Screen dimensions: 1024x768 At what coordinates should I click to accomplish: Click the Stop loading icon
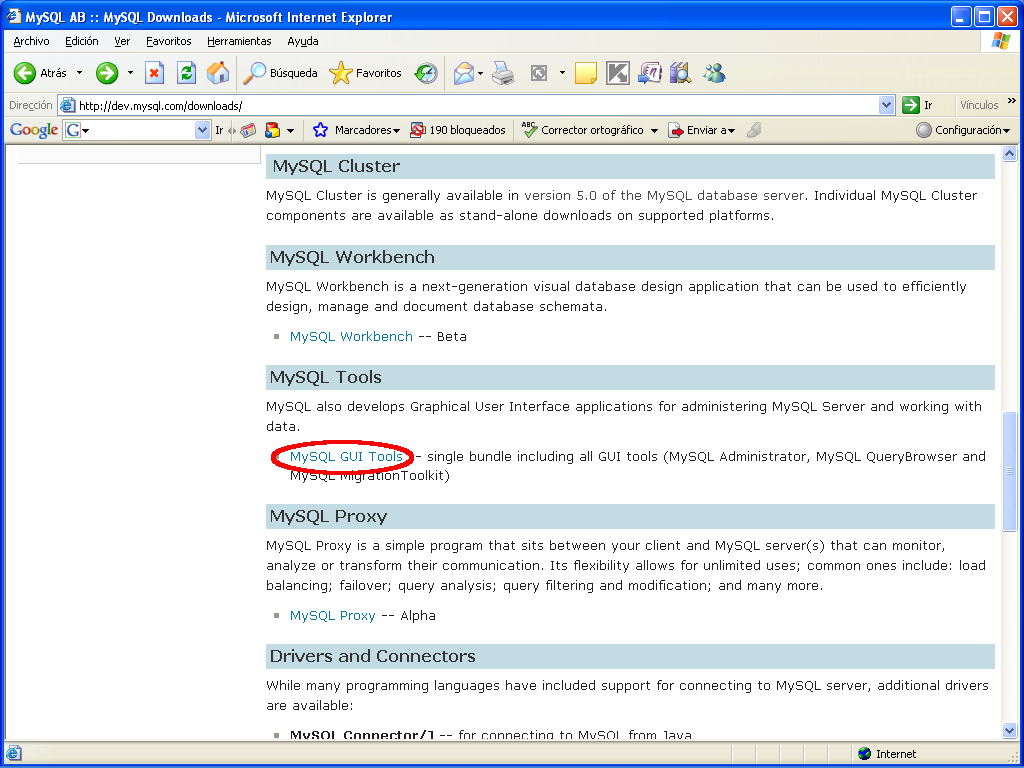154,73
